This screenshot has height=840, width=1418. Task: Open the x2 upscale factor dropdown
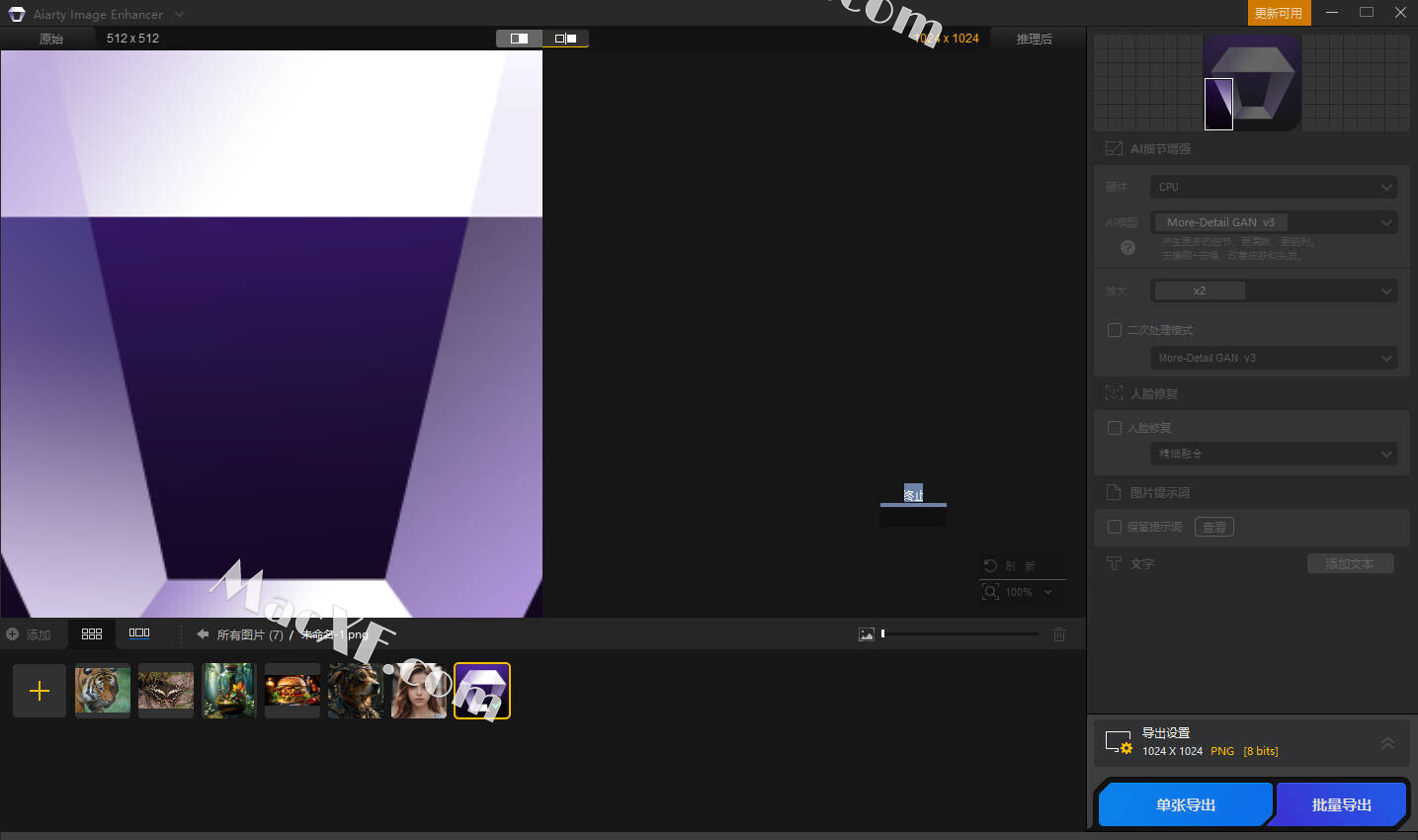click(1274, 291)
